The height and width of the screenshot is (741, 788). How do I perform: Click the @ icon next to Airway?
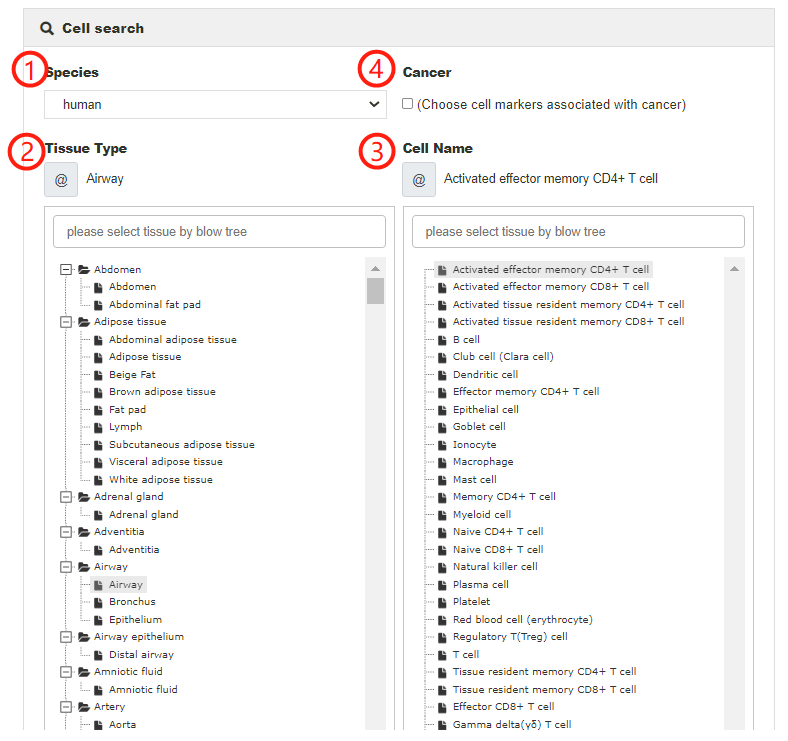point(61,180)
